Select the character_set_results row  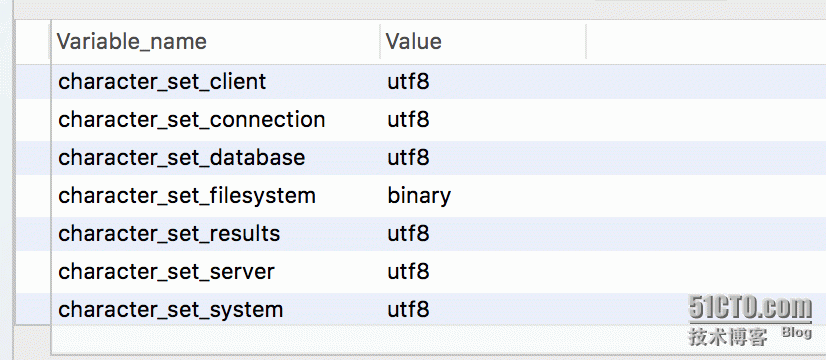[x=438, y=233]
